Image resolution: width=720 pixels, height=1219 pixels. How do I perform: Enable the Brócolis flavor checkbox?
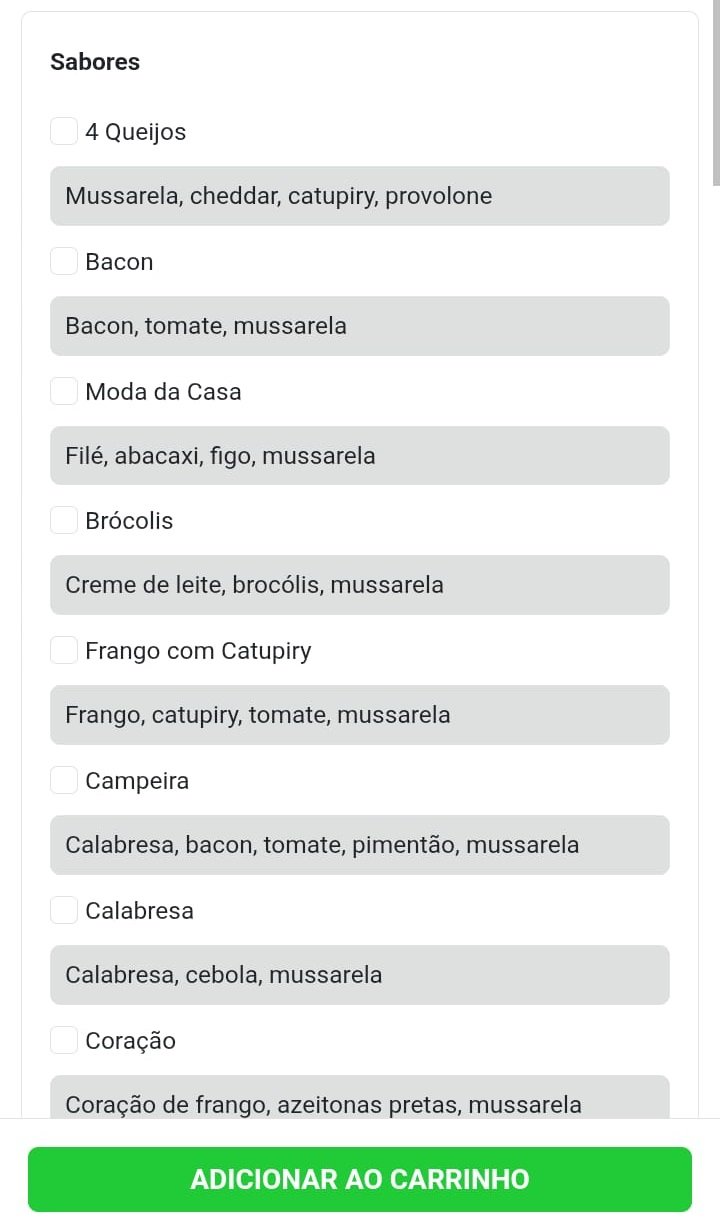(64, 520)
